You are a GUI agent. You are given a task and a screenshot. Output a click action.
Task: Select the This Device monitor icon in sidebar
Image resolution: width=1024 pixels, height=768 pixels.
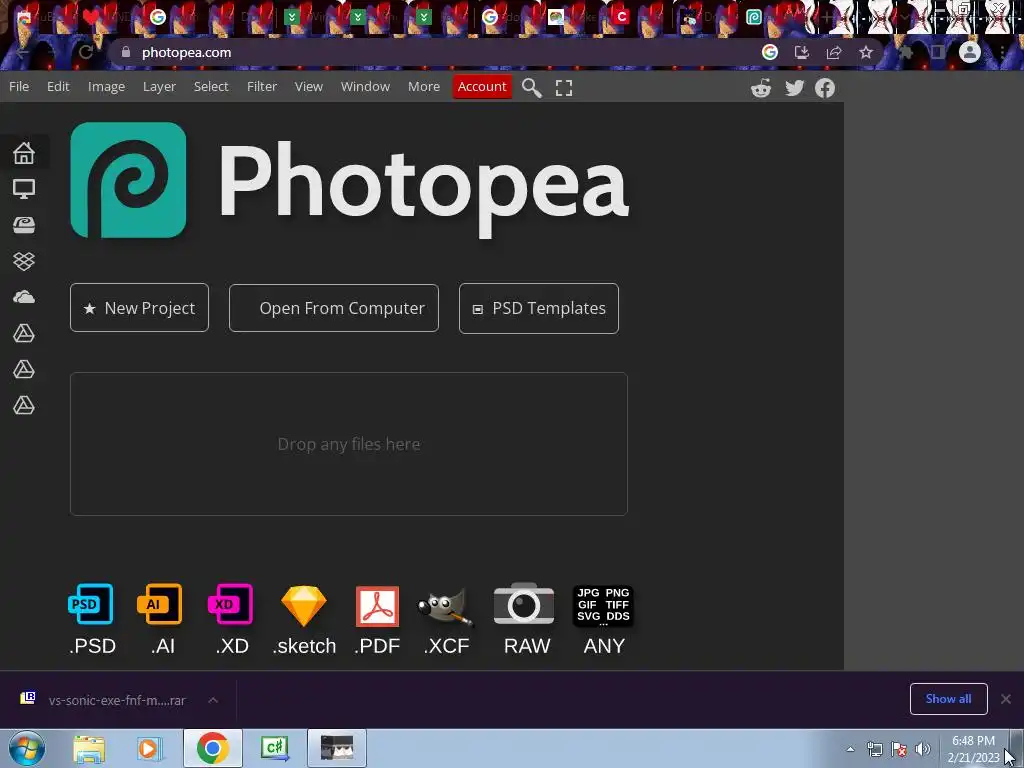[24, 189]
